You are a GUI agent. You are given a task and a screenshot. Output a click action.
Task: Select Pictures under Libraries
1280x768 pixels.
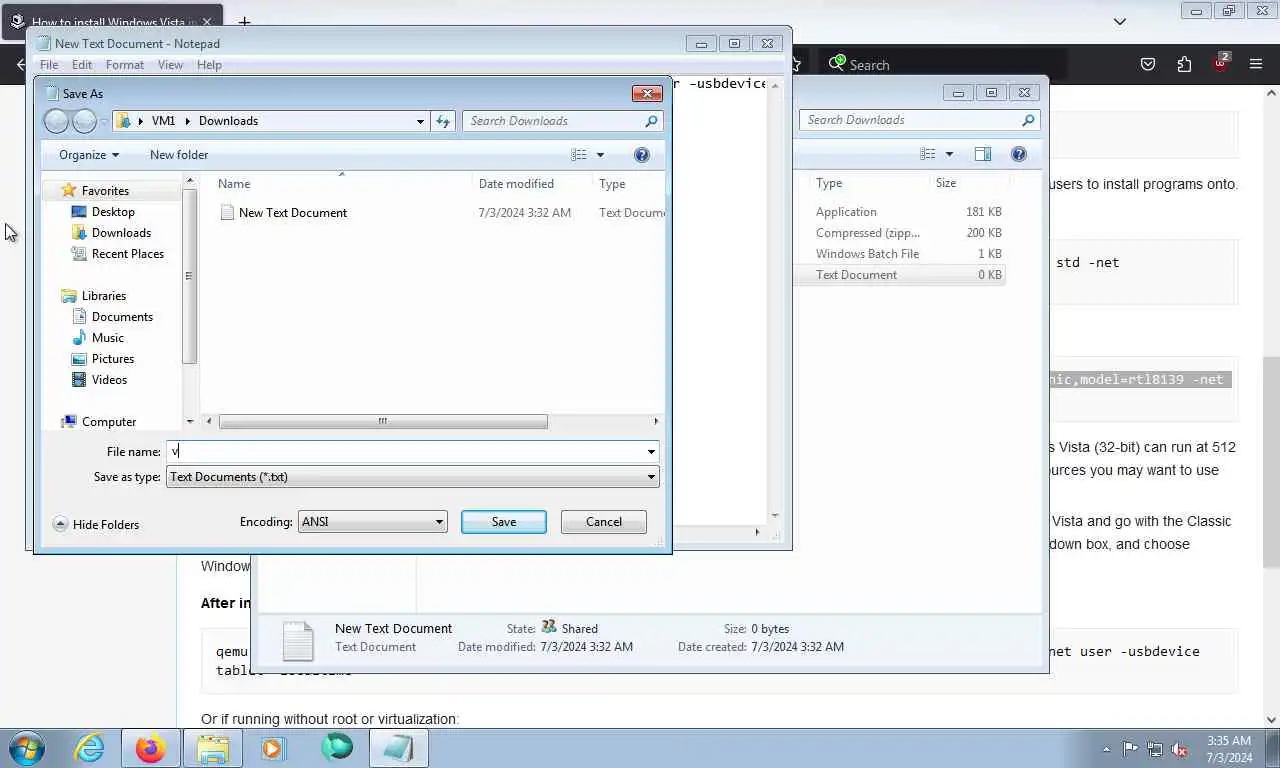[113, 359]
